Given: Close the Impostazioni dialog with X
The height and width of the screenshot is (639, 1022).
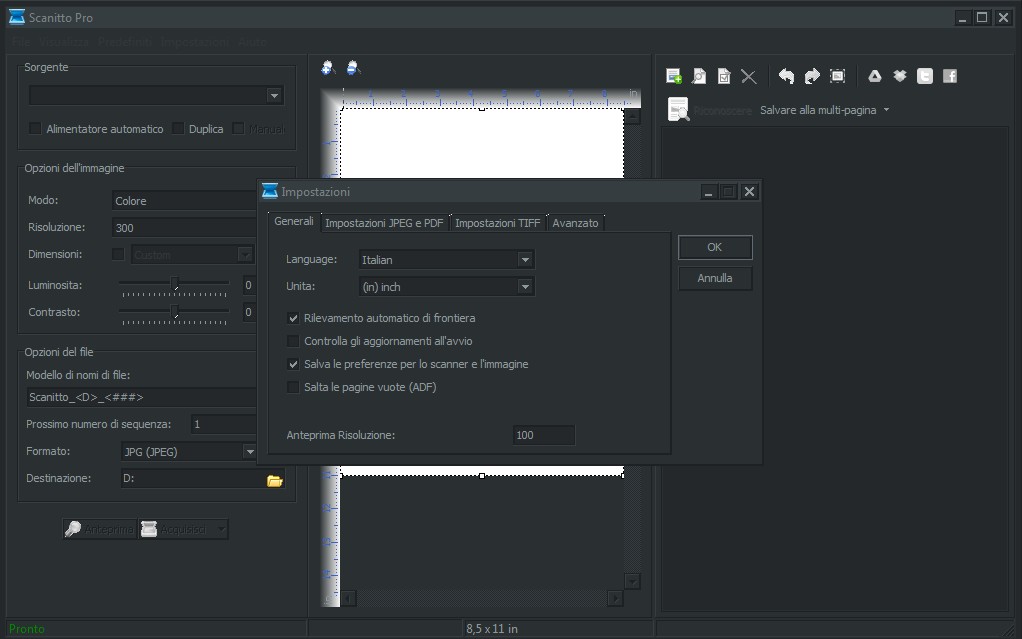Looking at the screenshot, I should tap(750, 192).
